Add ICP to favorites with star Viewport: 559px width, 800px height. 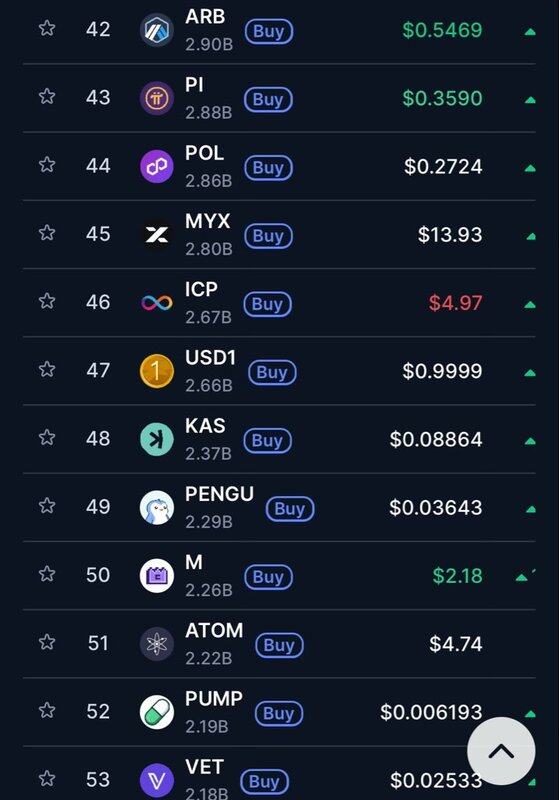click(47, 301)
